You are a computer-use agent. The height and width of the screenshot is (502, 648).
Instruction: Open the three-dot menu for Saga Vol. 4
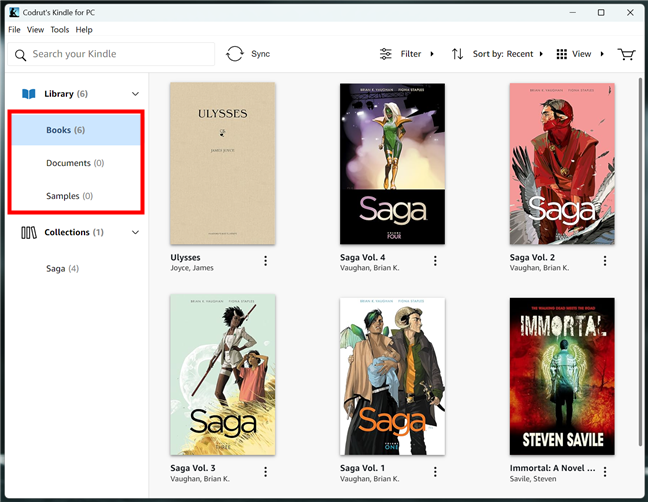pyautogui.click(x=435, y=261)
